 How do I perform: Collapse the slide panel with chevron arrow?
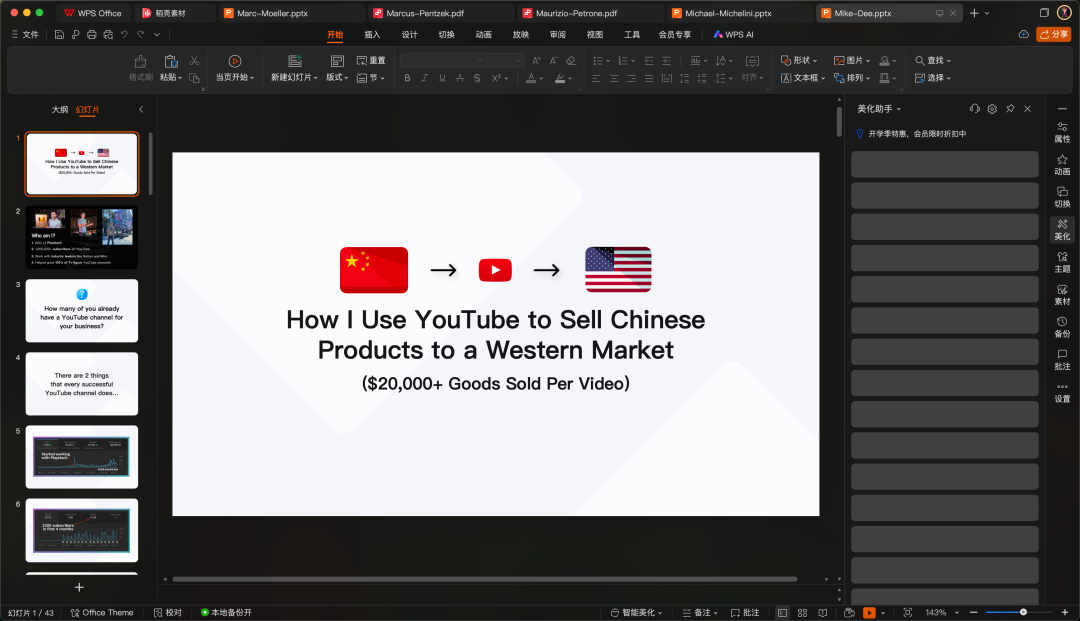141,109
